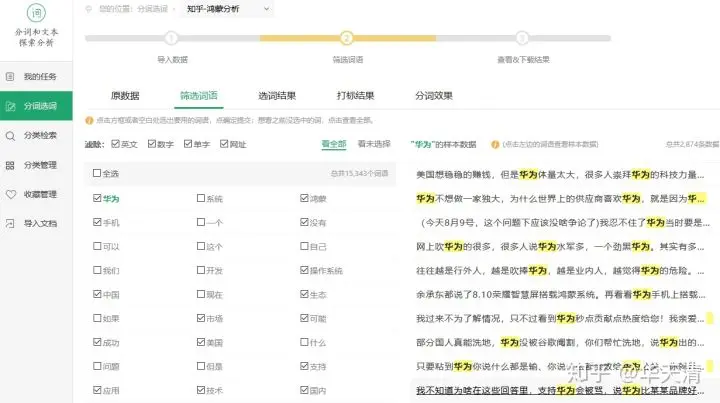Uncheck the 华为 word checkbox

click(97, 198)
